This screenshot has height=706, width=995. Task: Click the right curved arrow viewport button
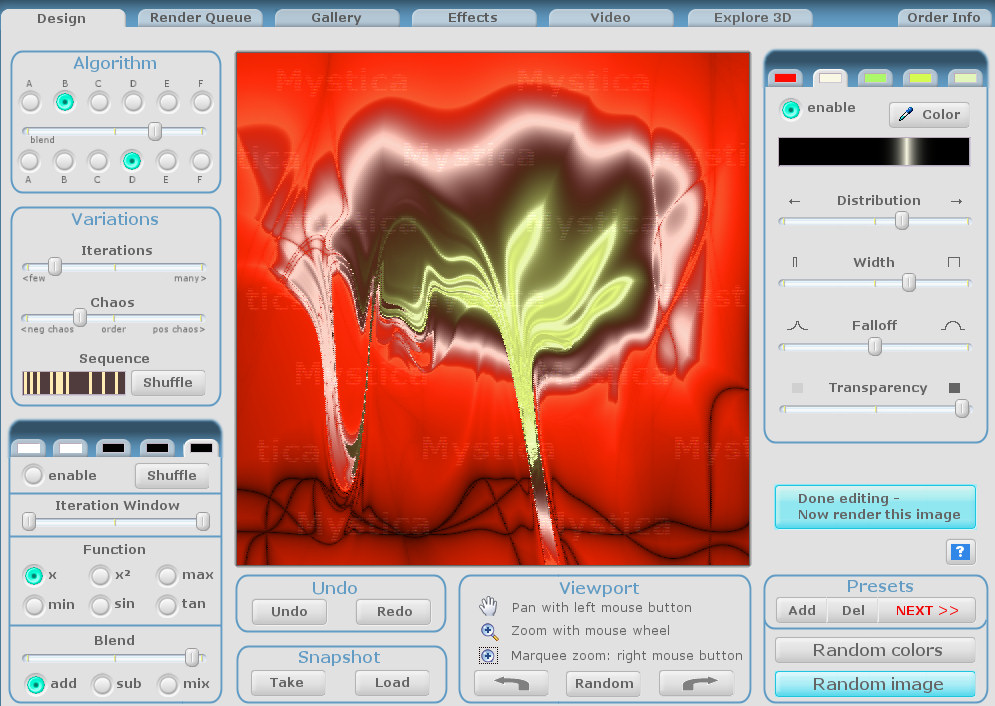(x=697, y=683)
